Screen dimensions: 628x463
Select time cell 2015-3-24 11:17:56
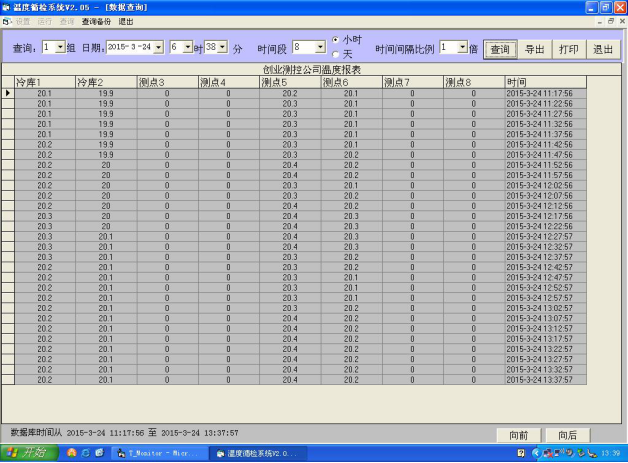(x=545, y=93)
